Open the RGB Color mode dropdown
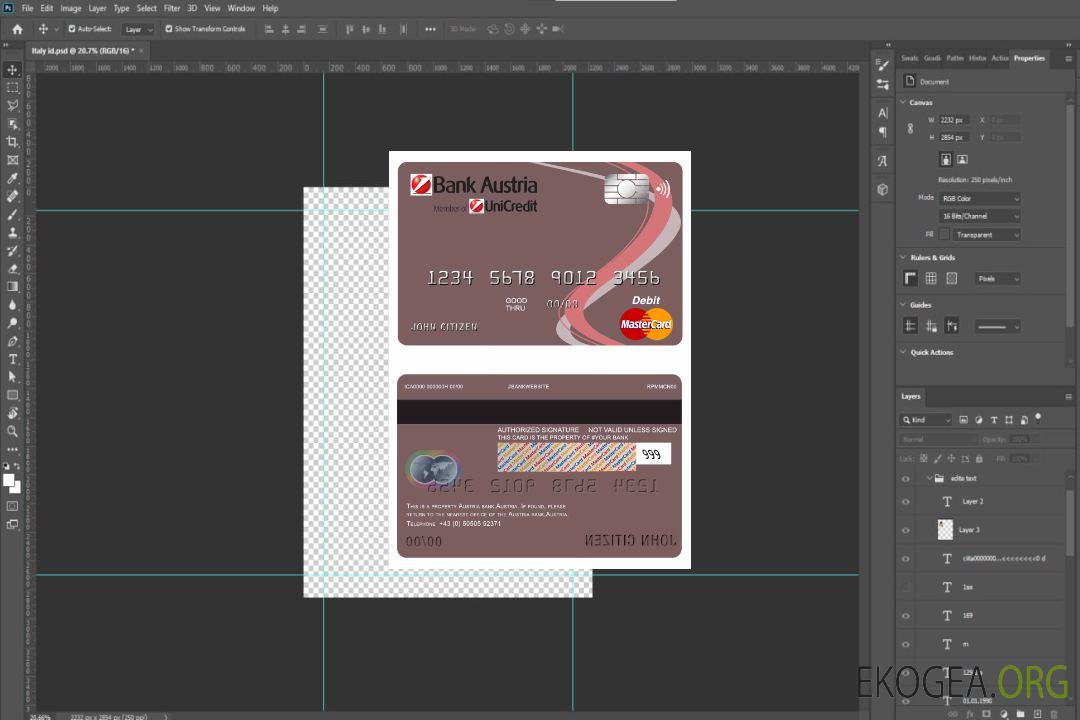 (979, 198)
